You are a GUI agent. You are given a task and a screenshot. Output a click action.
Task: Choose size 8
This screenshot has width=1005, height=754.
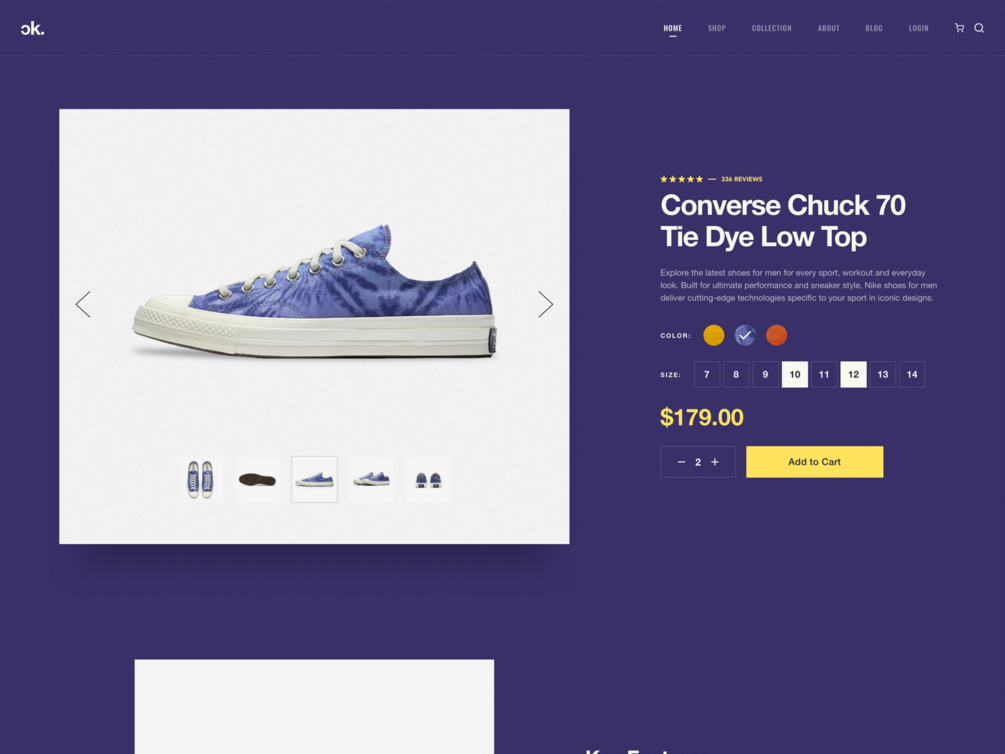736,374
